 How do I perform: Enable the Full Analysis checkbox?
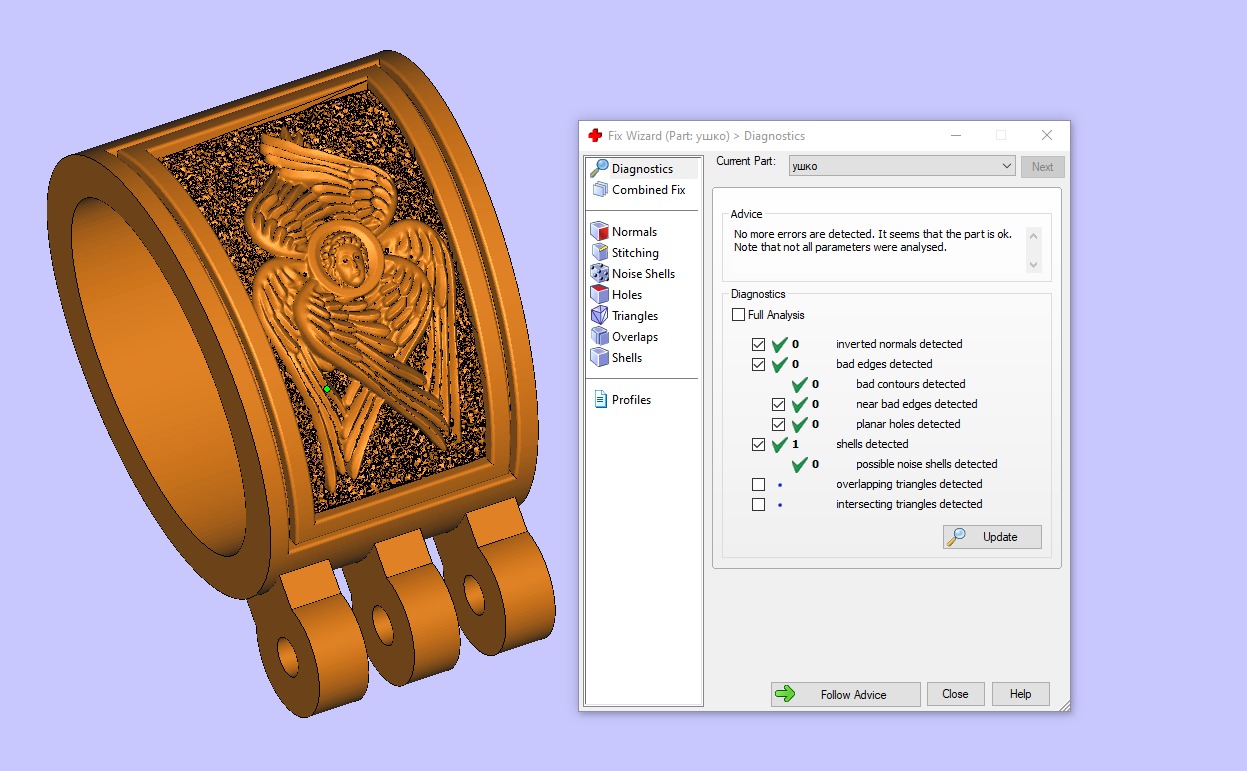(739, 315)
